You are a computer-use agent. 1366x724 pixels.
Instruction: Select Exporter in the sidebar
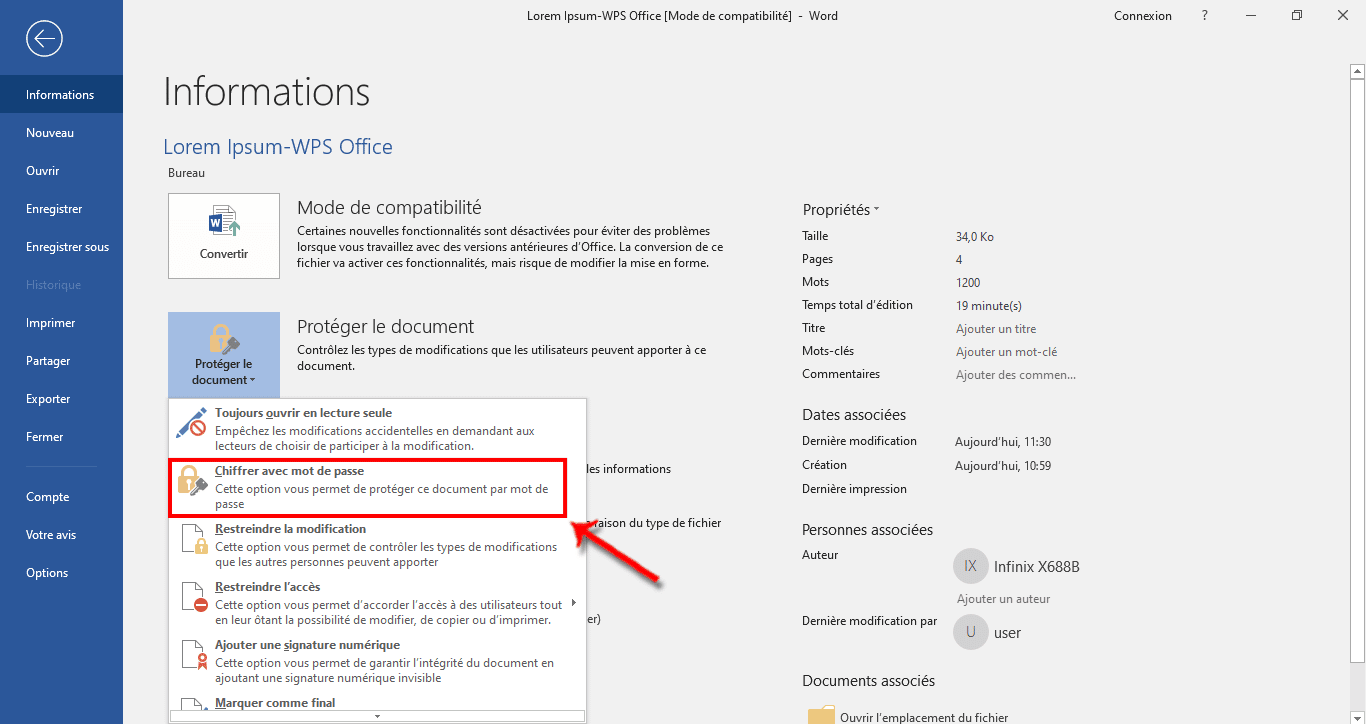[61, 399]
